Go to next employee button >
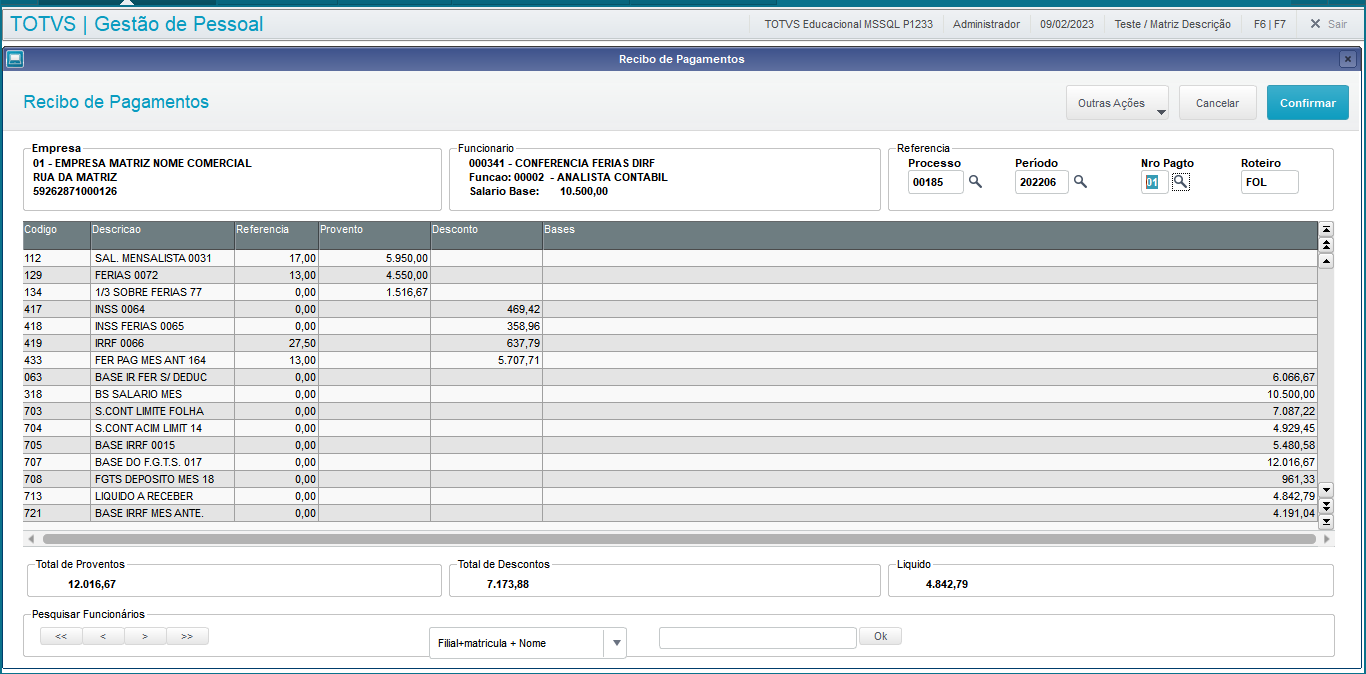Viewport: 1366px width, 674px height. (x=145, y=636)
